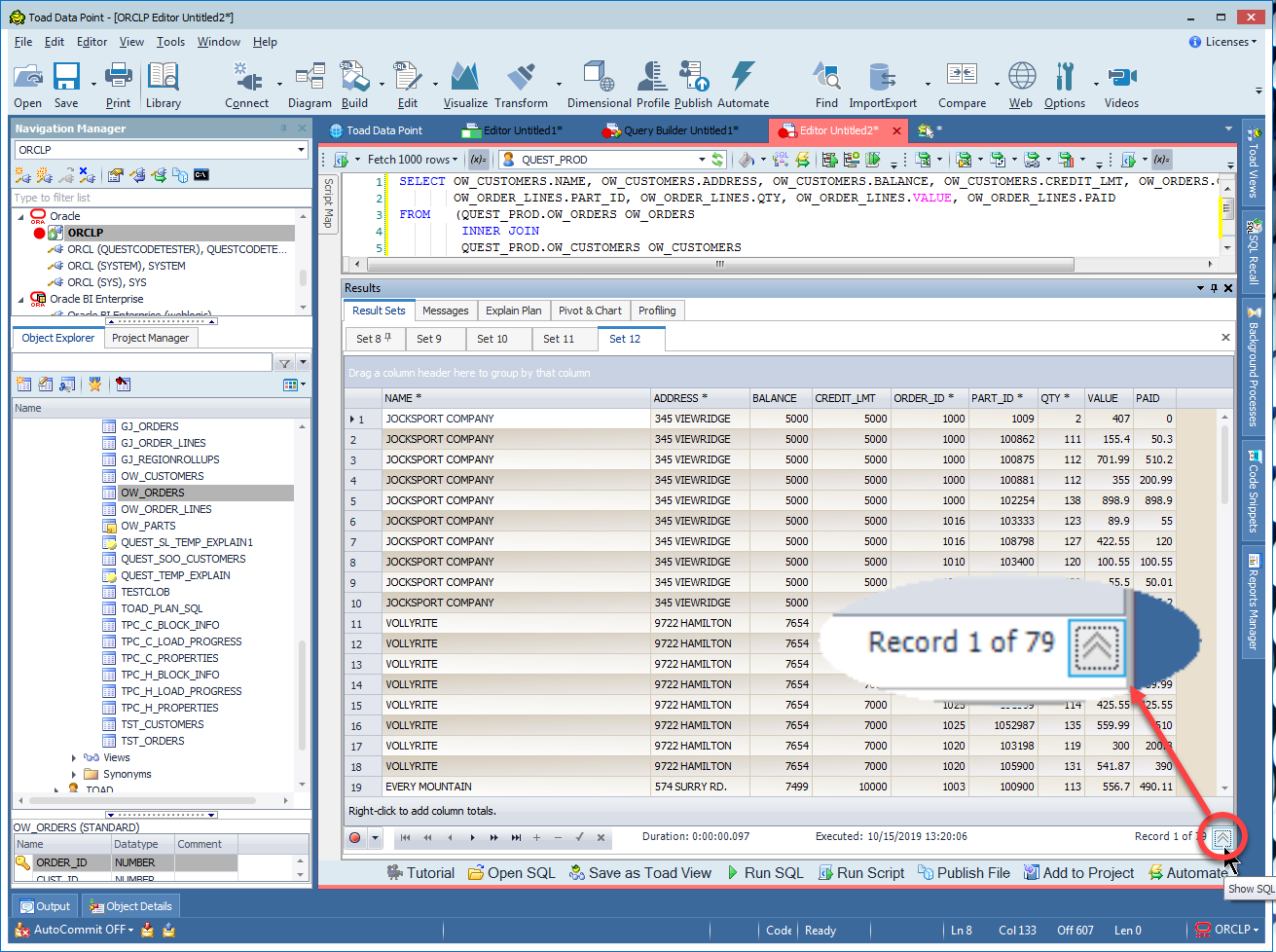Image resolution: width=1276 pixels, height=952 pixels.
Task: Open the ORCLP dropdown in status bar
Action: click(1226, 930)
